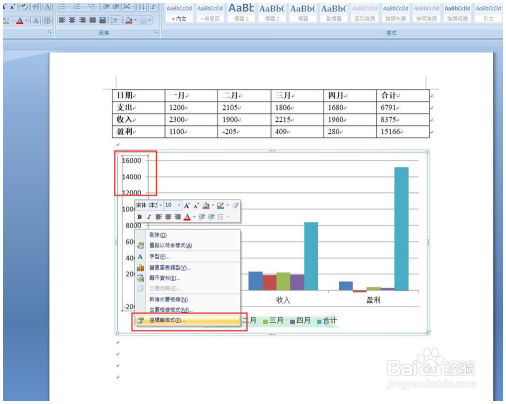Click the ribbon sort icon
Viewport: 506px width, 404px height.
142,7
